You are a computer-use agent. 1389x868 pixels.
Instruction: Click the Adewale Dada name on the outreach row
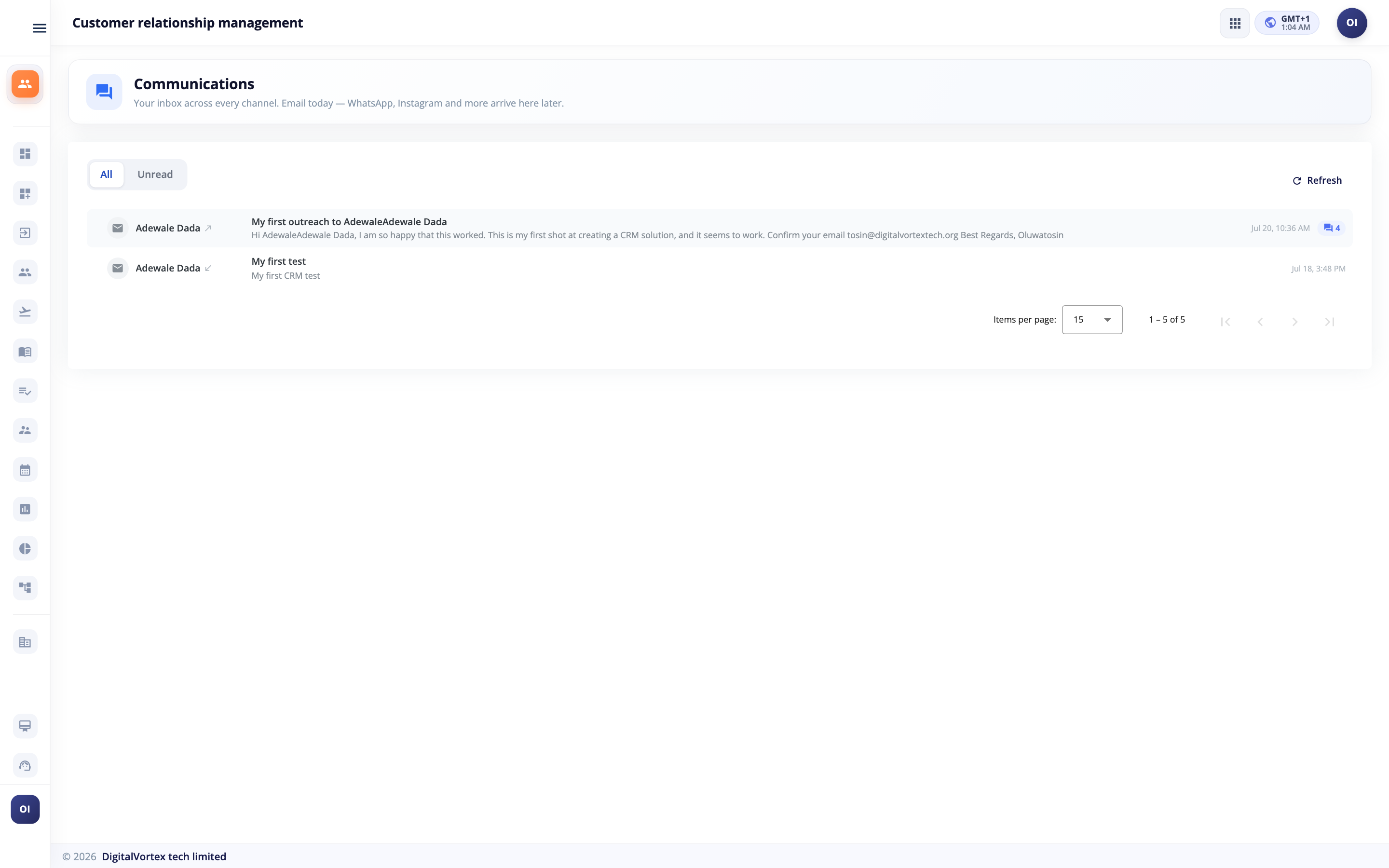coord(168,228)
